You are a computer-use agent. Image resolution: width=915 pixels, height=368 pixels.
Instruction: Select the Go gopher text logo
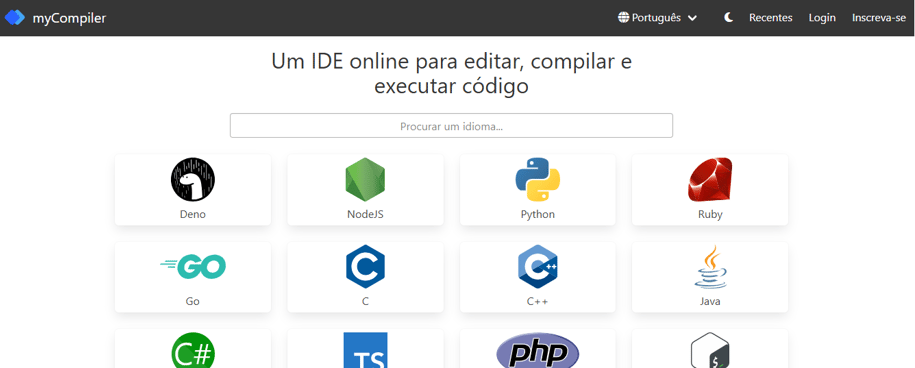pyautogui.click(x=193, y=267)
